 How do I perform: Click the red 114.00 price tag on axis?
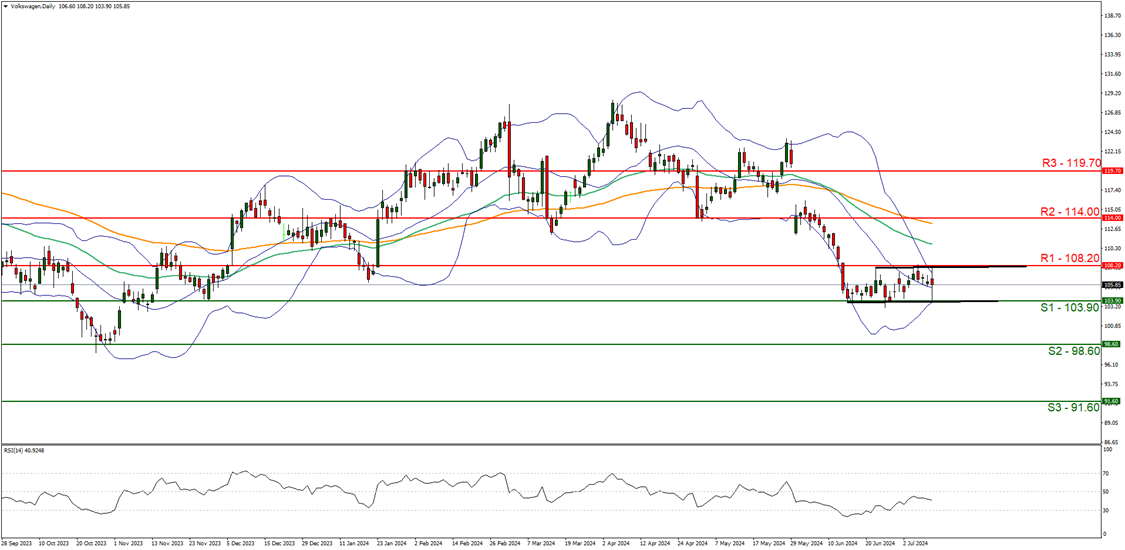click(x=1110, y=217)
